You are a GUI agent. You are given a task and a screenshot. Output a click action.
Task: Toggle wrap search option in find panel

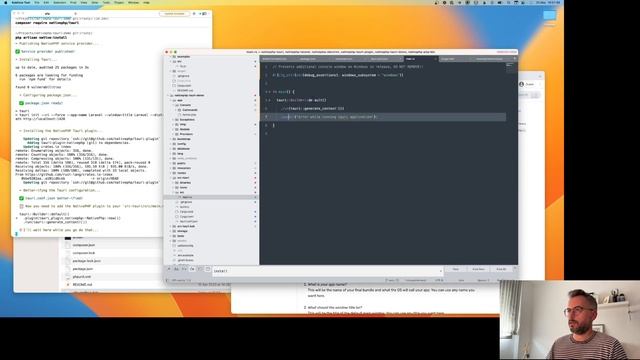(x=192, y=269)
